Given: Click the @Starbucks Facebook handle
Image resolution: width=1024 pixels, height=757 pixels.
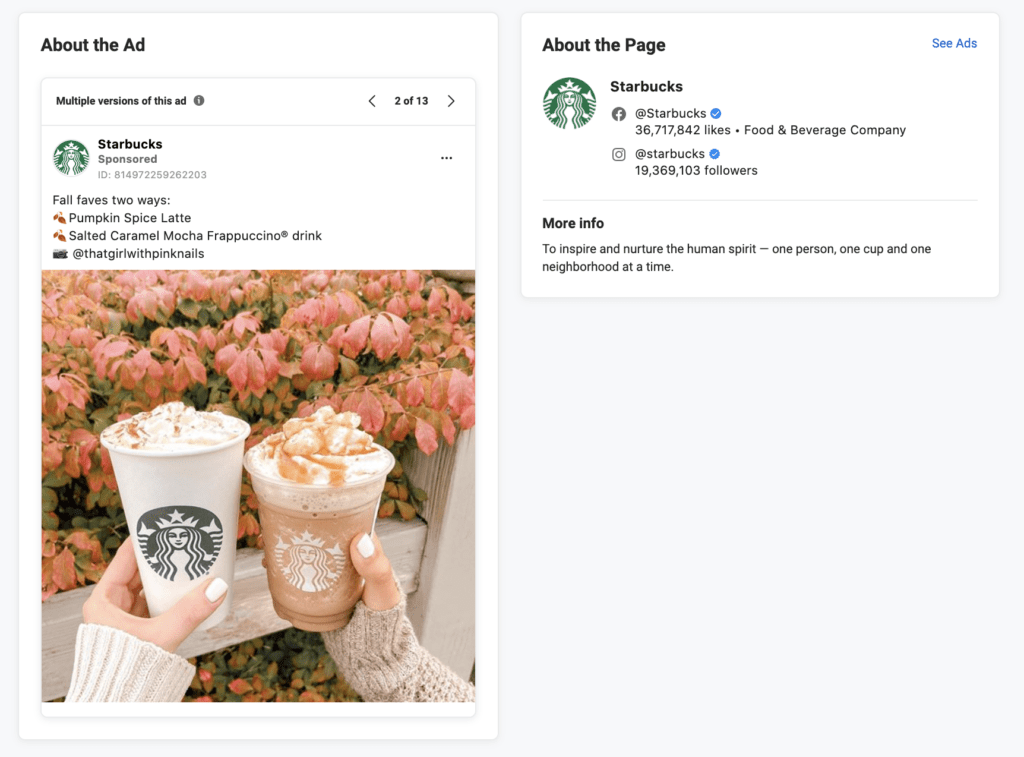Looking at the screenshot, I should [671, 114].
